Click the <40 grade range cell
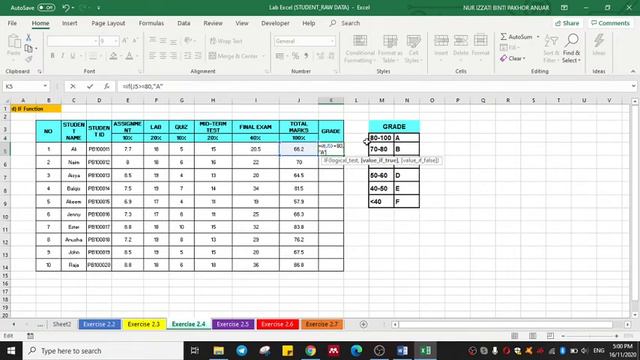 (381, 202)
